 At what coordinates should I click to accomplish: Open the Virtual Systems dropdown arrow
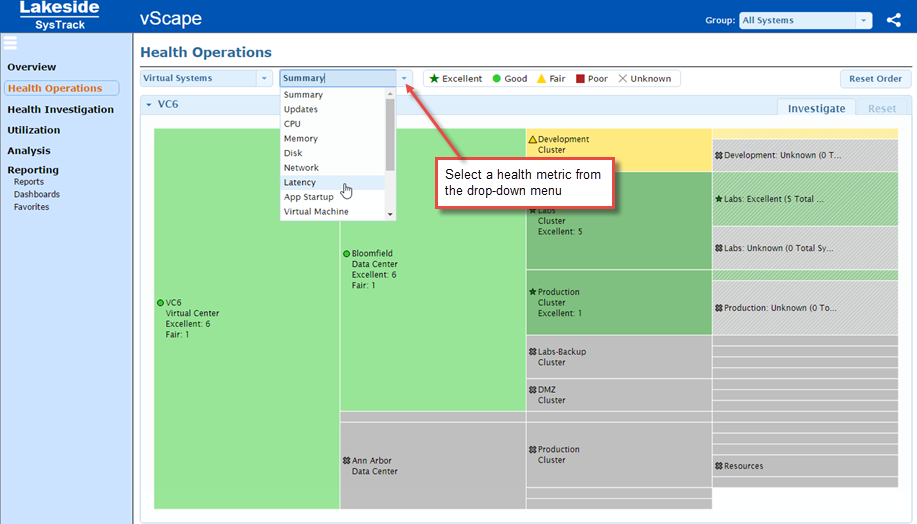coord(264,78)
